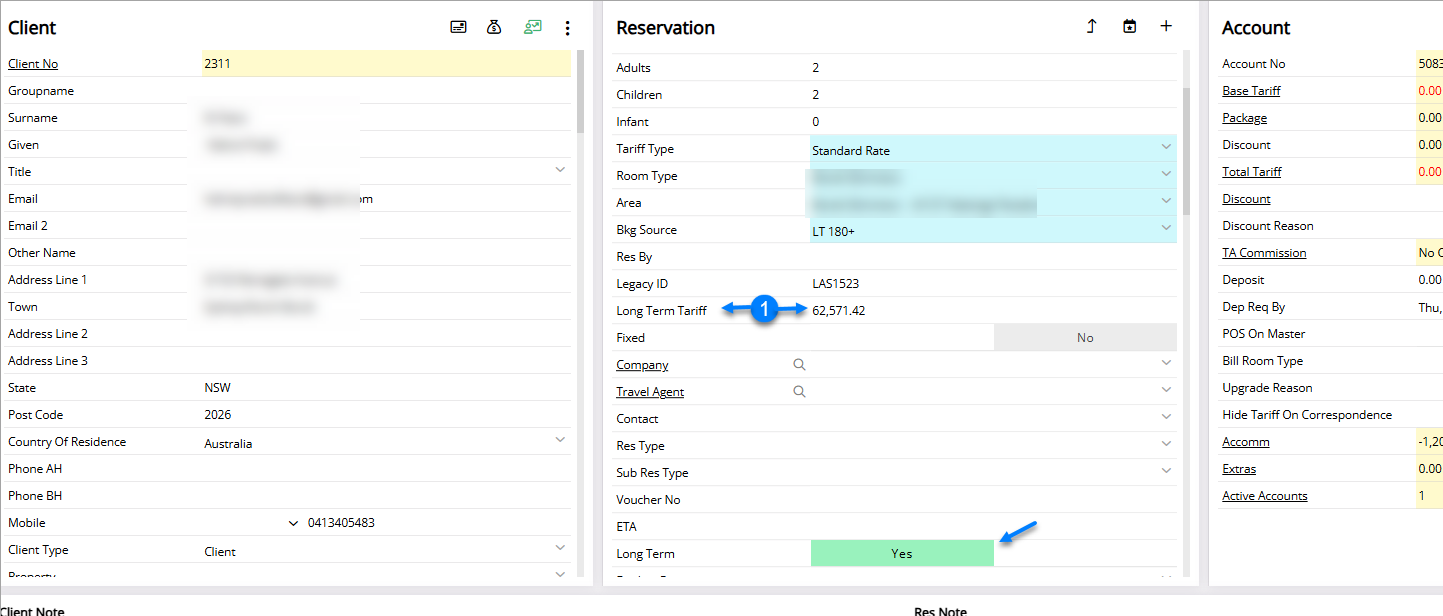Expand the Tariff Type dropdown
This screenshot has height=616, width=1443.
(x=1165, y=148)
